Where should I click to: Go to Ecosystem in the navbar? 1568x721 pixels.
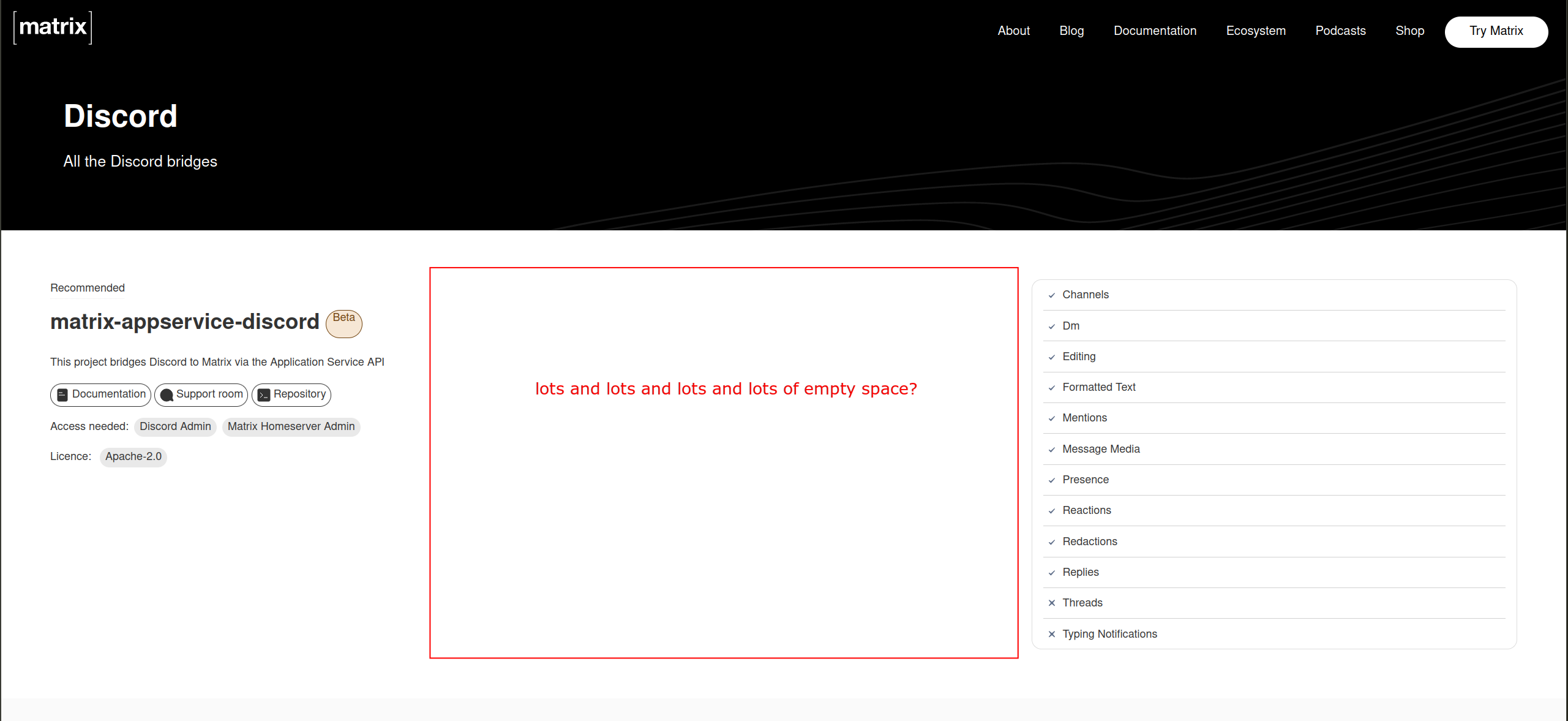click(x=1256, y=31)
